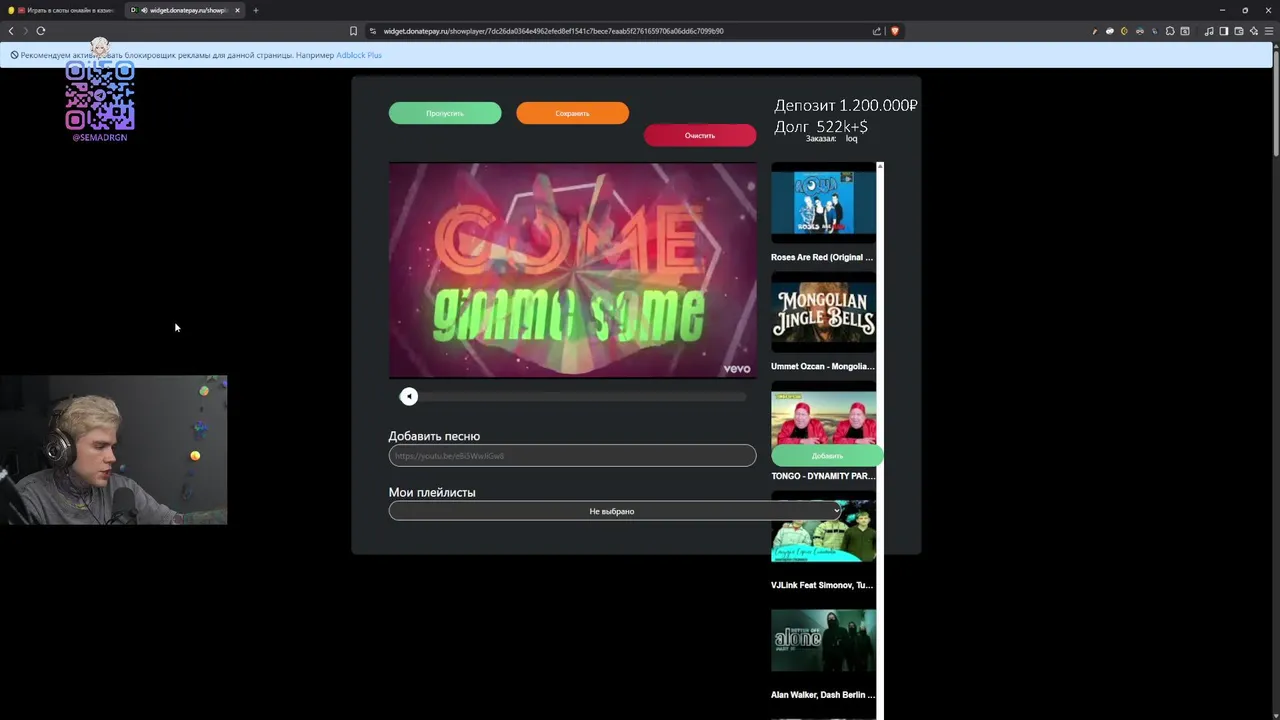Click the 'Долг 522k+$' text
The height and width of the screenshot is (720, 1280).
(821, 126)
